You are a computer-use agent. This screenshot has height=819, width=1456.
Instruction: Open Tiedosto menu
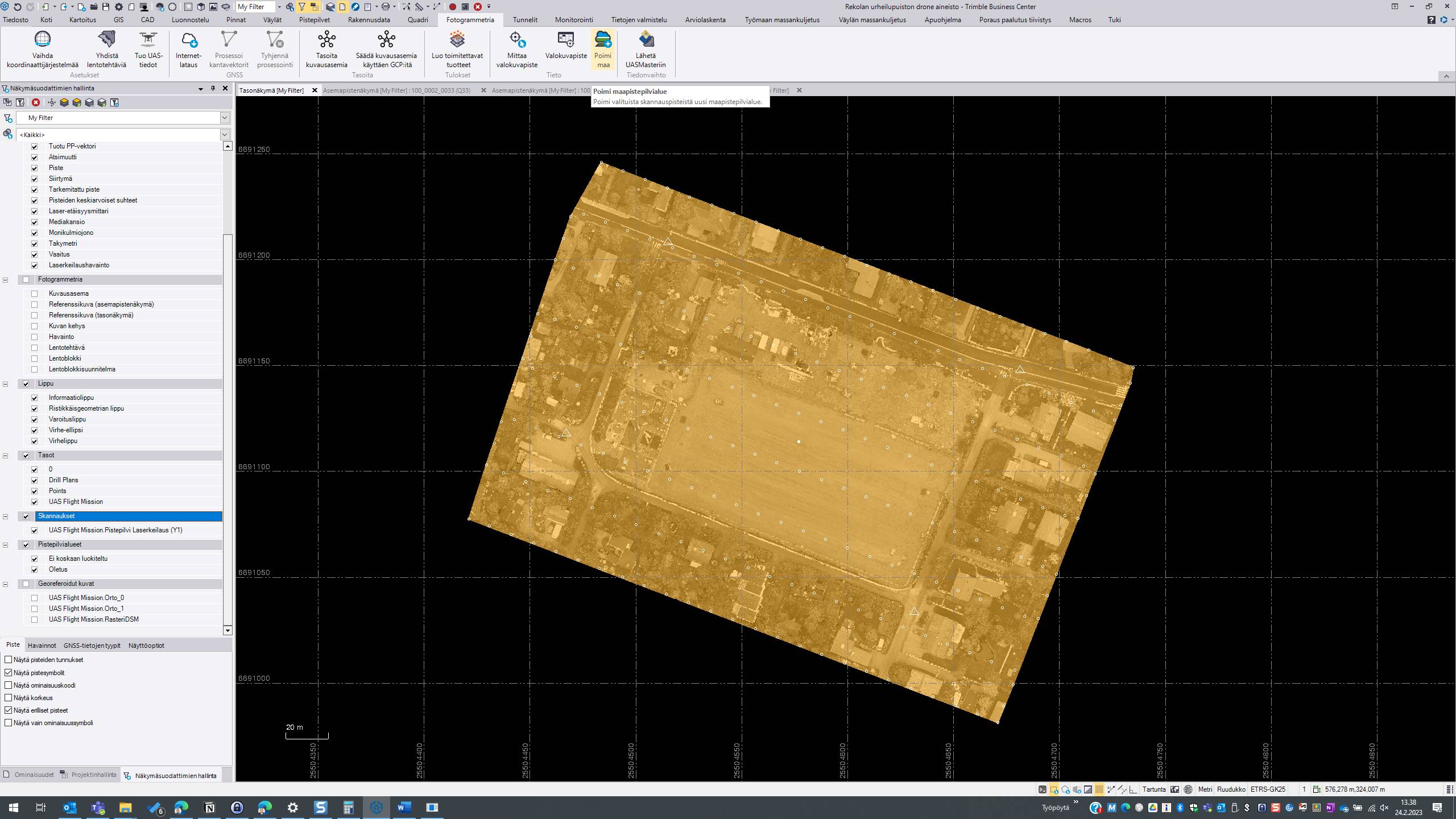click(15, 20)
